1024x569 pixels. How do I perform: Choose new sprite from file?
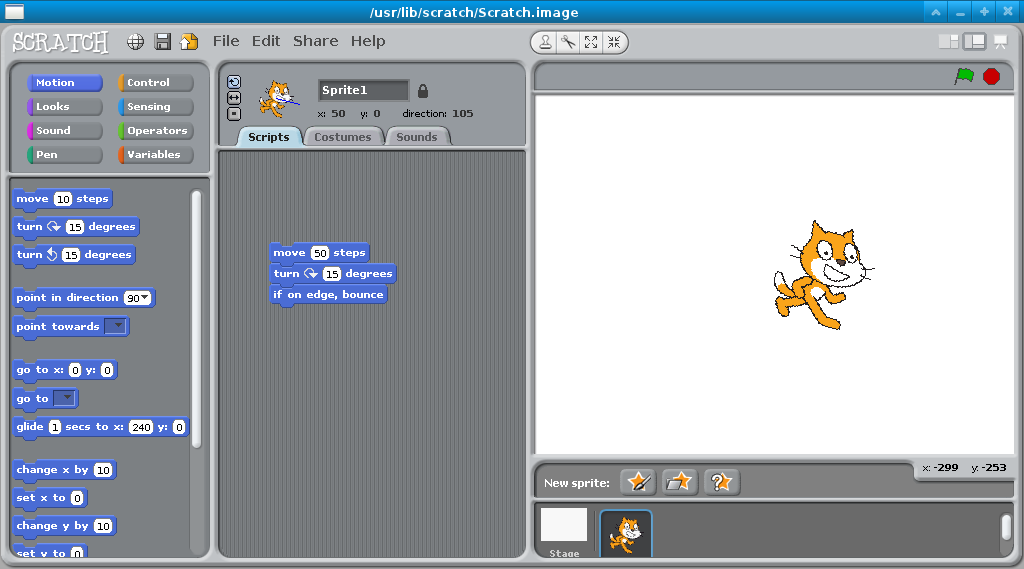(x=679, y=482)
